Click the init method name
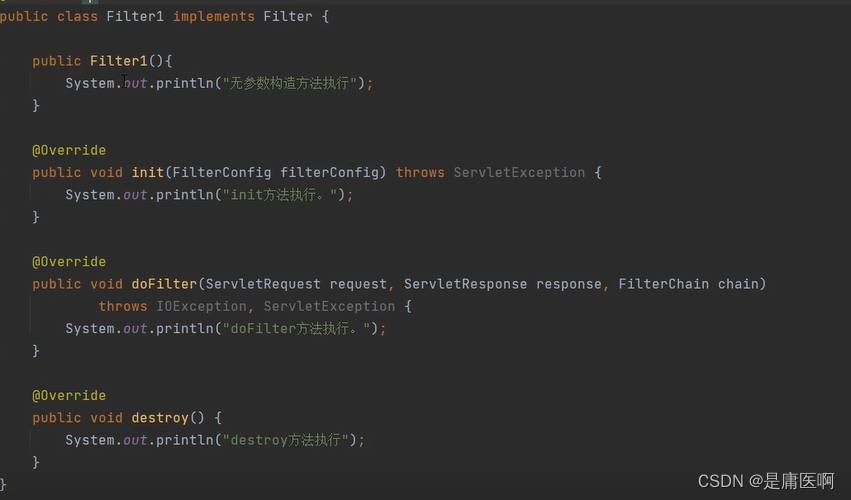The width and height of the screenshot is (851, 500). tap(148, 173)
